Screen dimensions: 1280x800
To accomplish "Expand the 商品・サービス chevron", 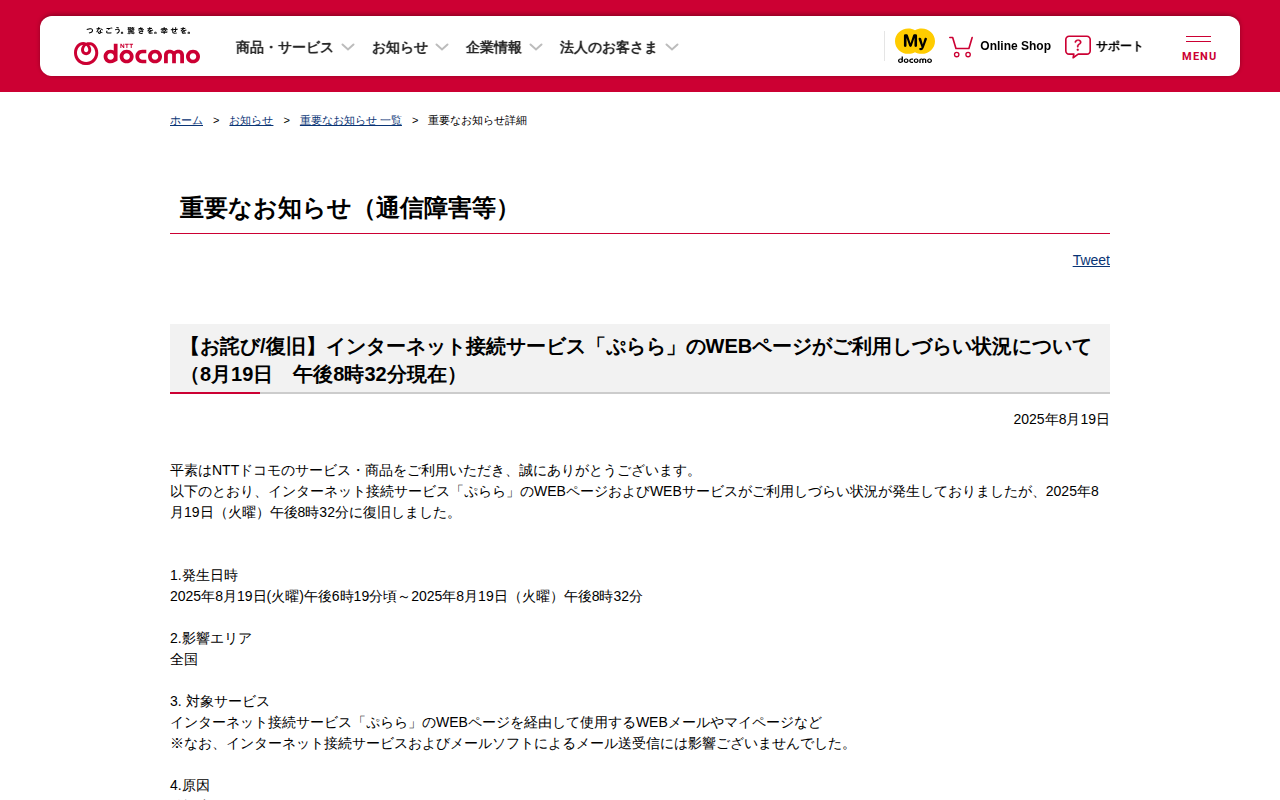I will coord(348,47).
